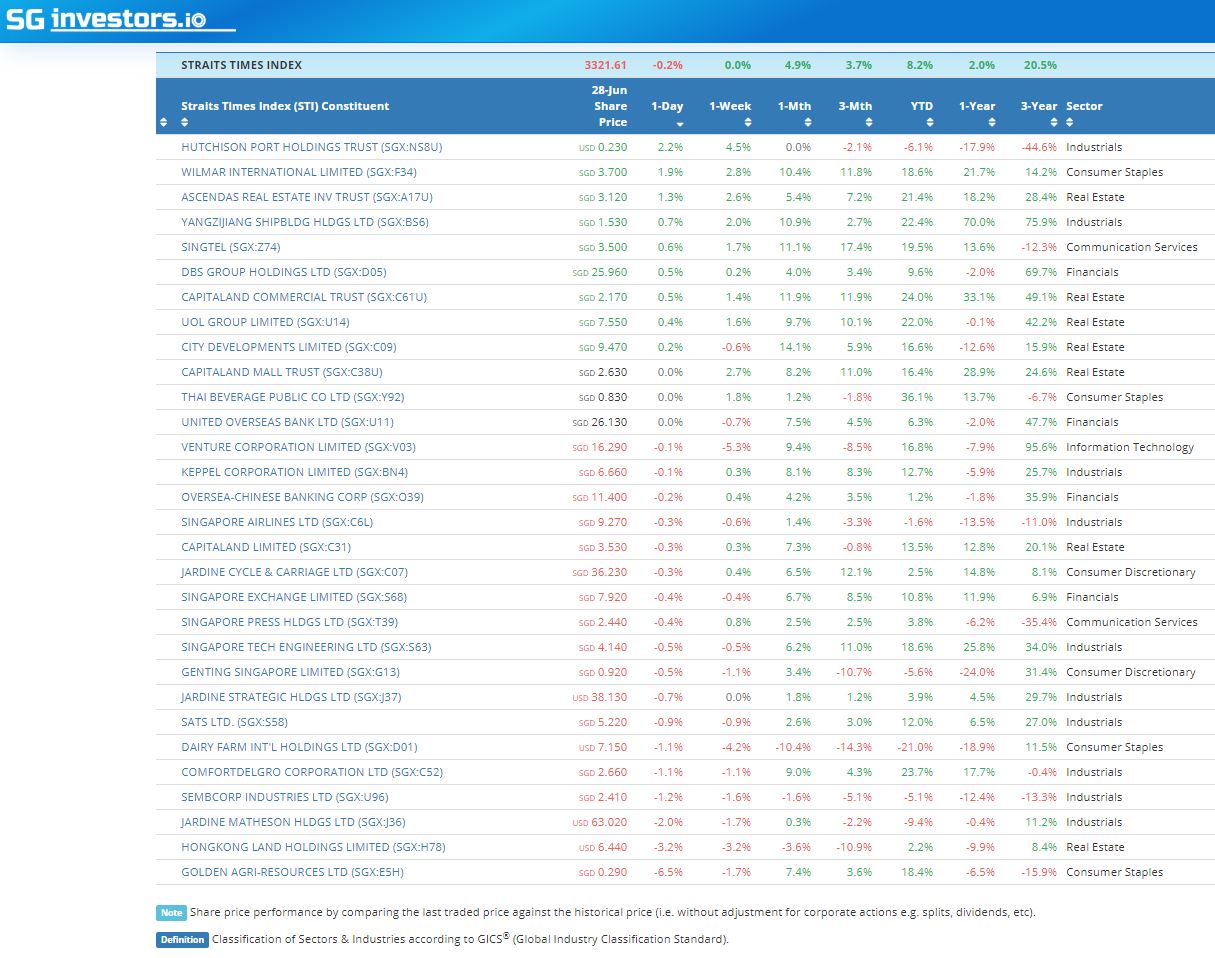Click the sort arrows under the Constituent header
Image resolution: width=1215 pixels, height=958 pixels.
click(185, 123)
